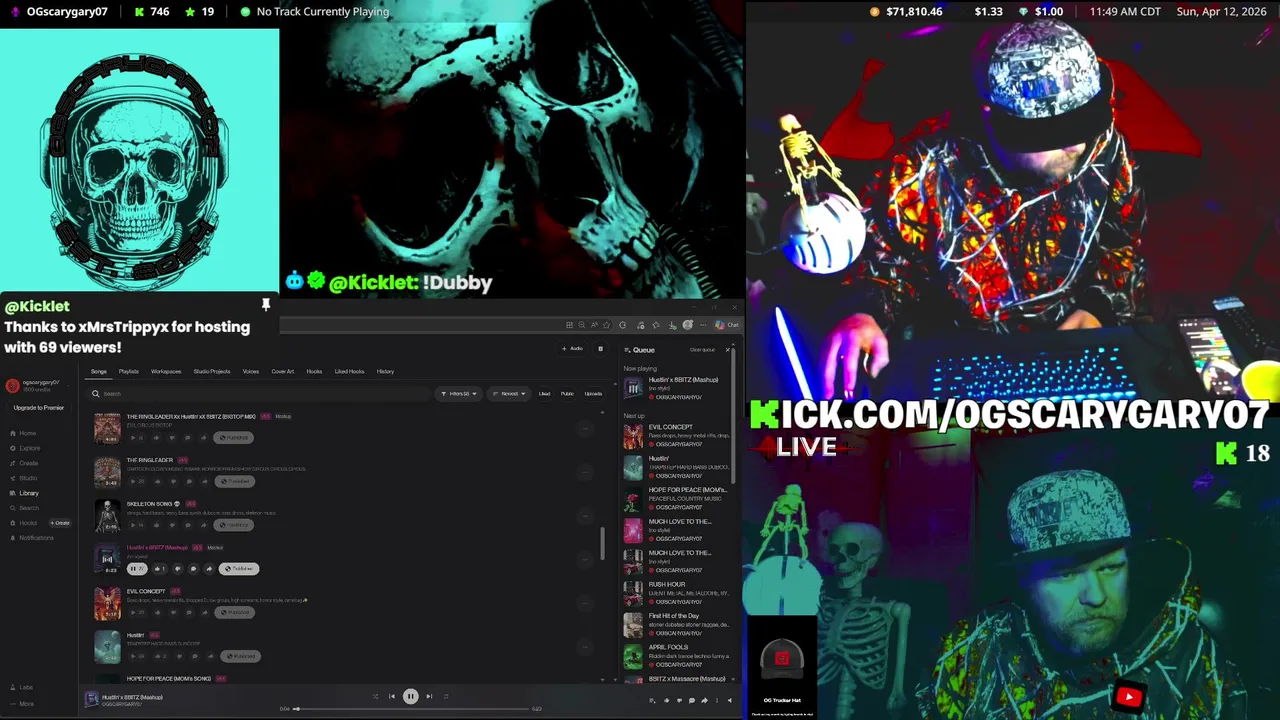Click the trash icon beside Audio
Screen dimensions: 1280x720
point(600,349)
